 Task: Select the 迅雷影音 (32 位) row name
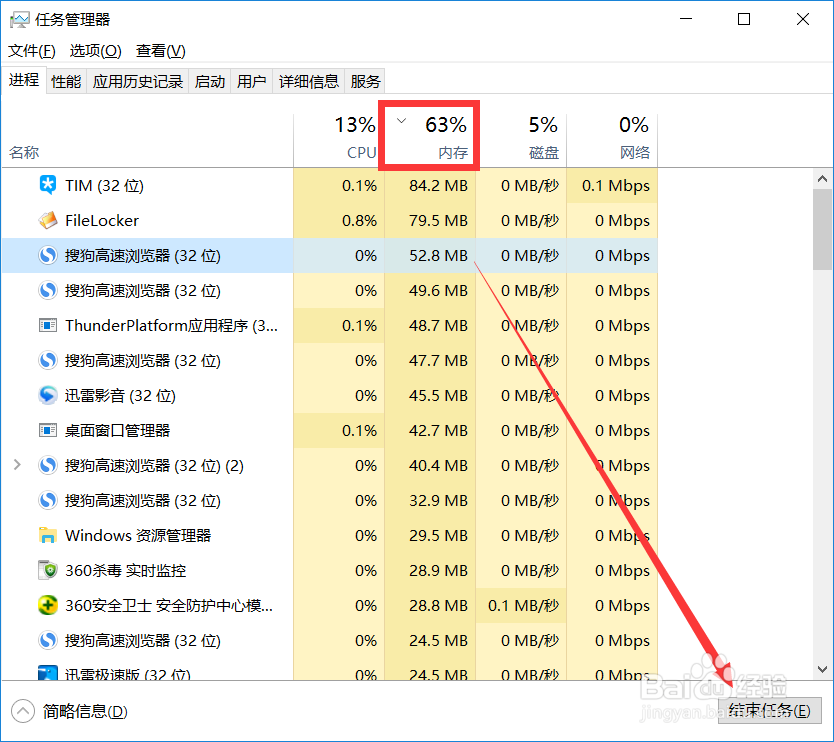[120, 395]
